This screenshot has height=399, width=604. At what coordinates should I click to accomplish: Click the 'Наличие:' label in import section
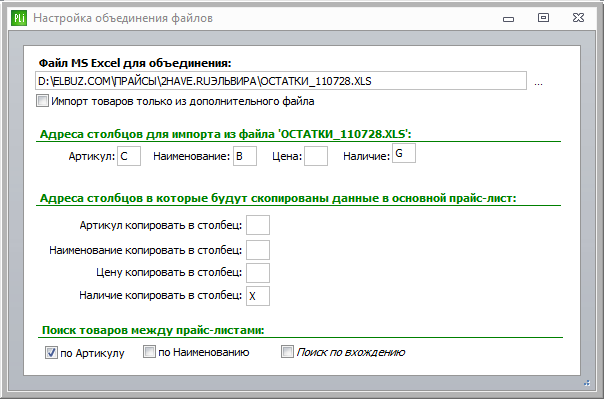[x=366, y=156]
